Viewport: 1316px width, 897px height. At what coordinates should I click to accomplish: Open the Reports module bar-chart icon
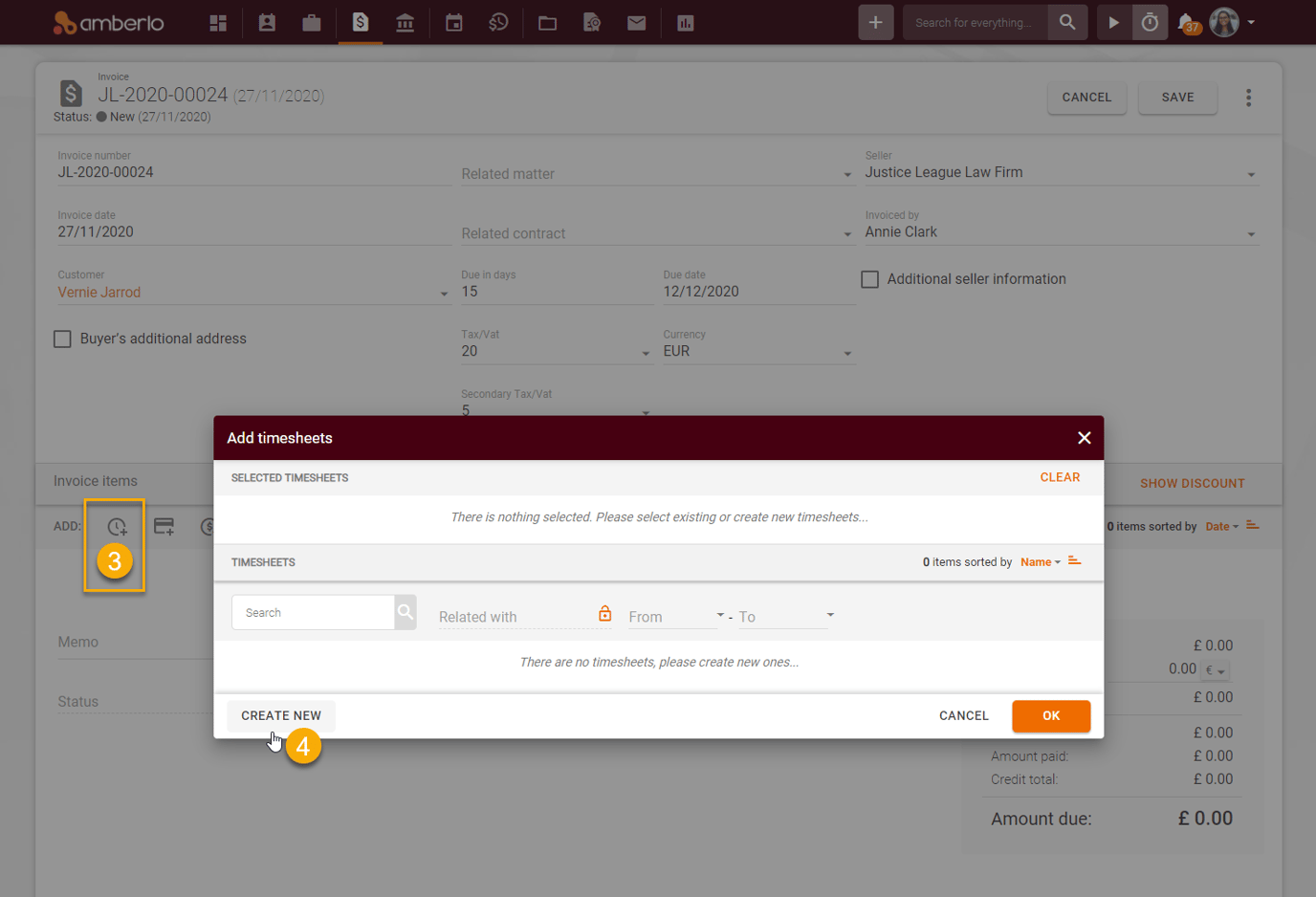coord(685,21)
